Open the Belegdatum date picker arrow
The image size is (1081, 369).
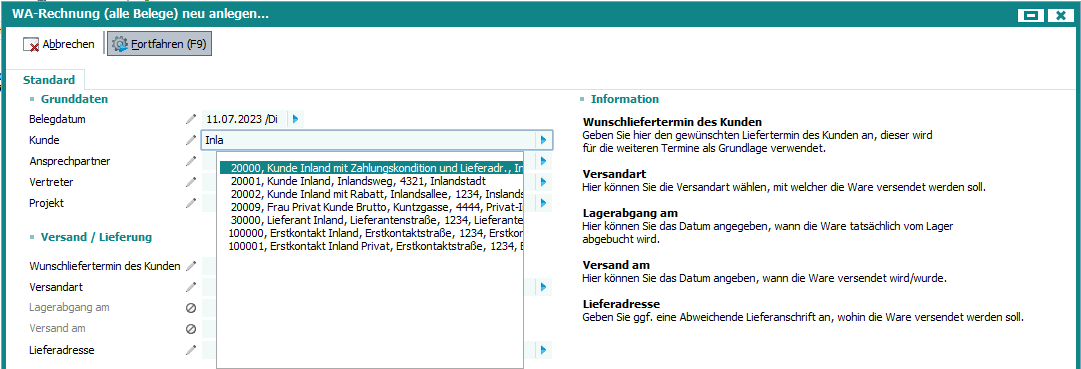point(295,119)
